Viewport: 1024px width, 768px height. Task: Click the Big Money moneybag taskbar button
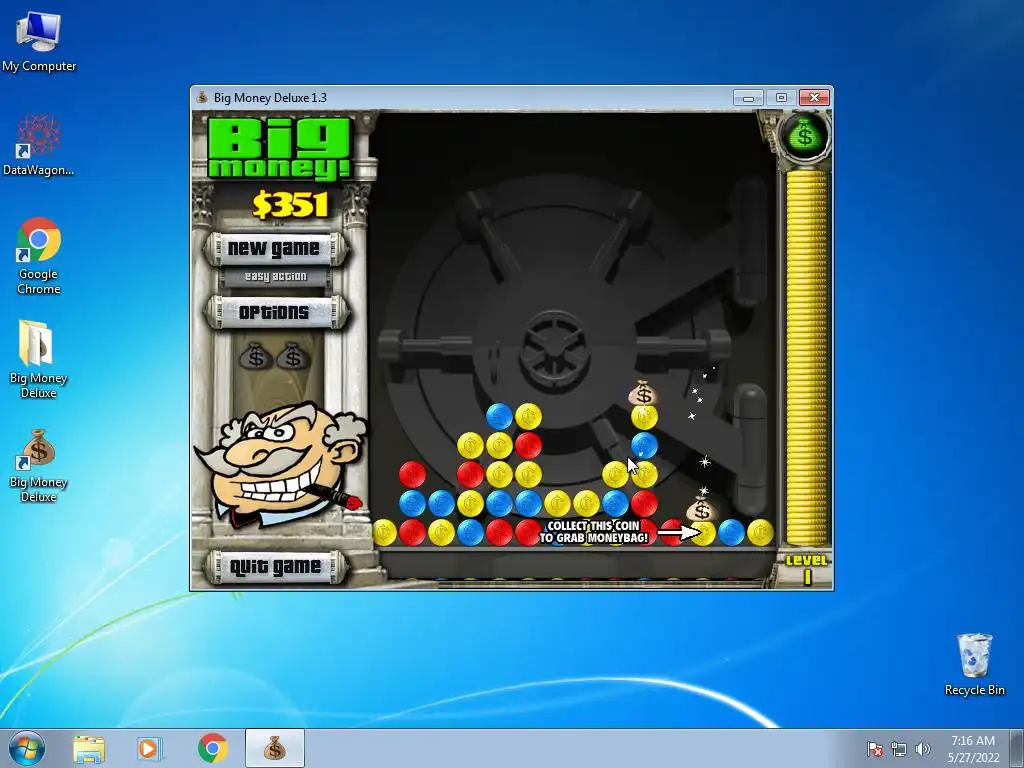click(x=274, y=748)
